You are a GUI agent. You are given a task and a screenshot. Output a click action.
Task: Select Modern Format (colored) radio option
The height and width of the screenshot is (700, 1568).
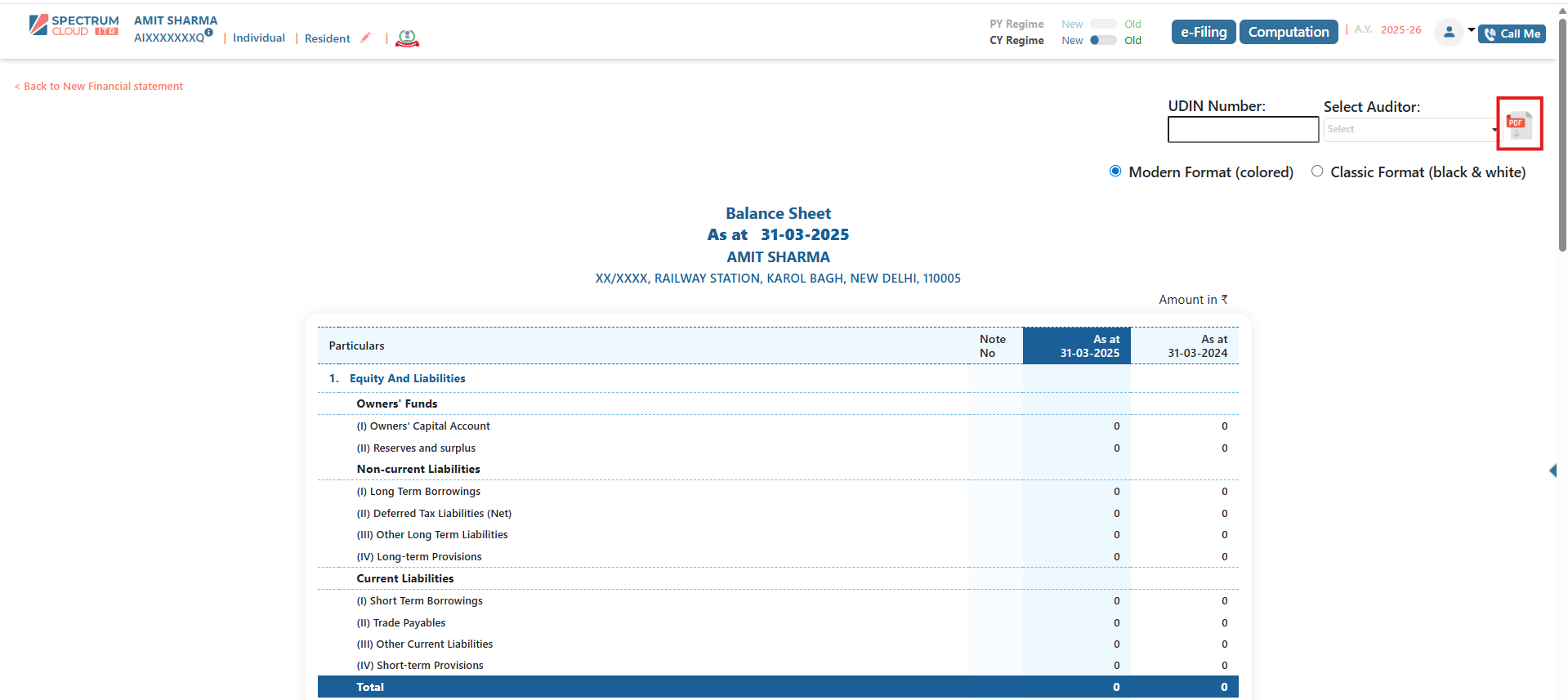(1115, 172)
